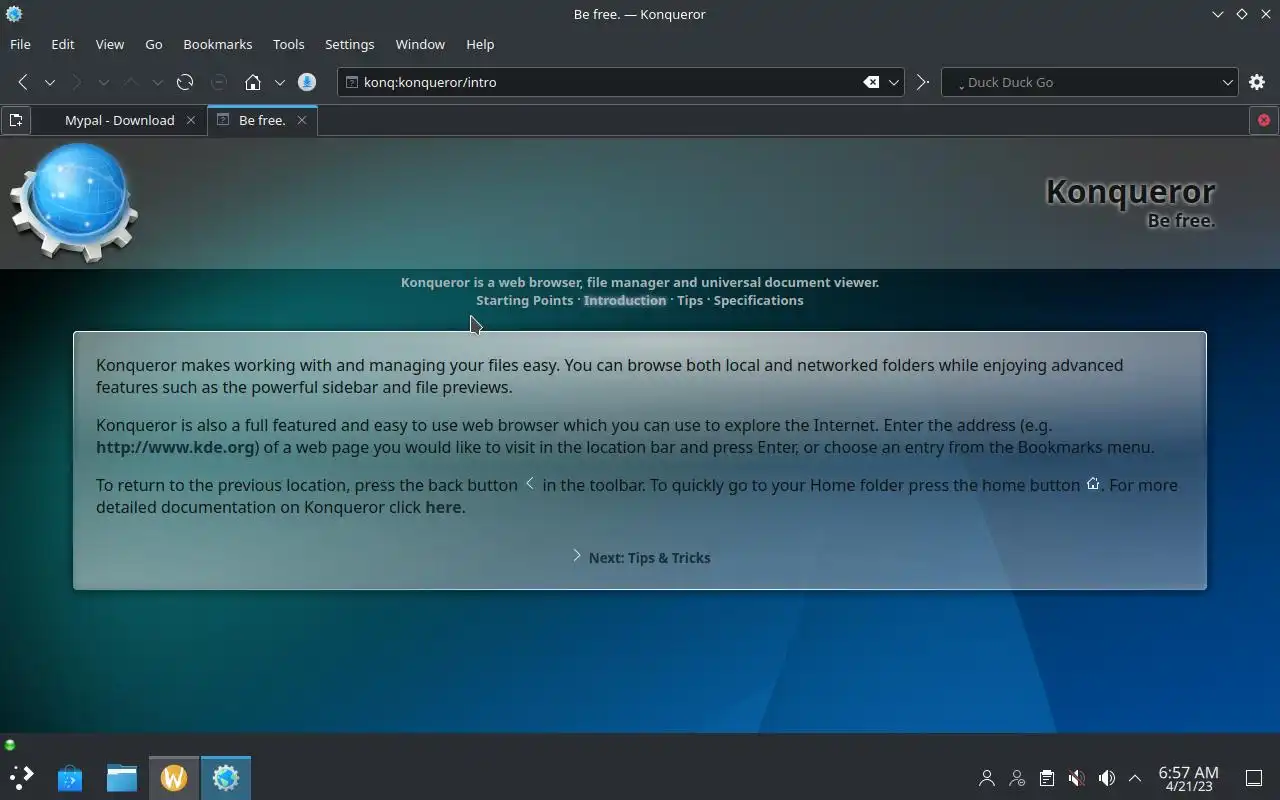Screen dimensions: 1280x800
Task: Clear the location bar text
Action: tap(872, 82)
